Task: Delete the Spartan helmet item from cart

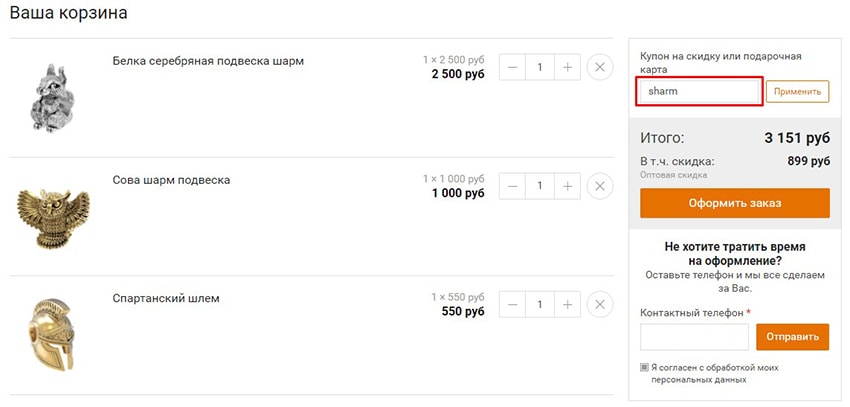Action: (x=599, y=304)
